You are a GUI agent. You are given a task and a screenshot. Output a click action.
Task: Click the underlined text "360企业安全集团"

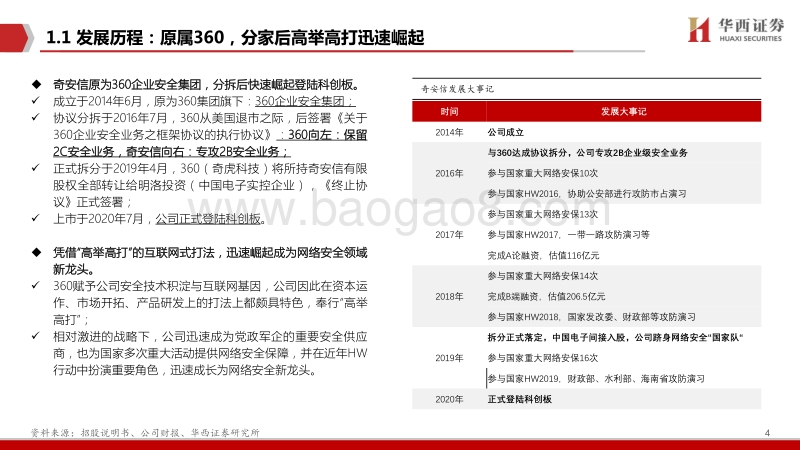click(x=305, y=101)
